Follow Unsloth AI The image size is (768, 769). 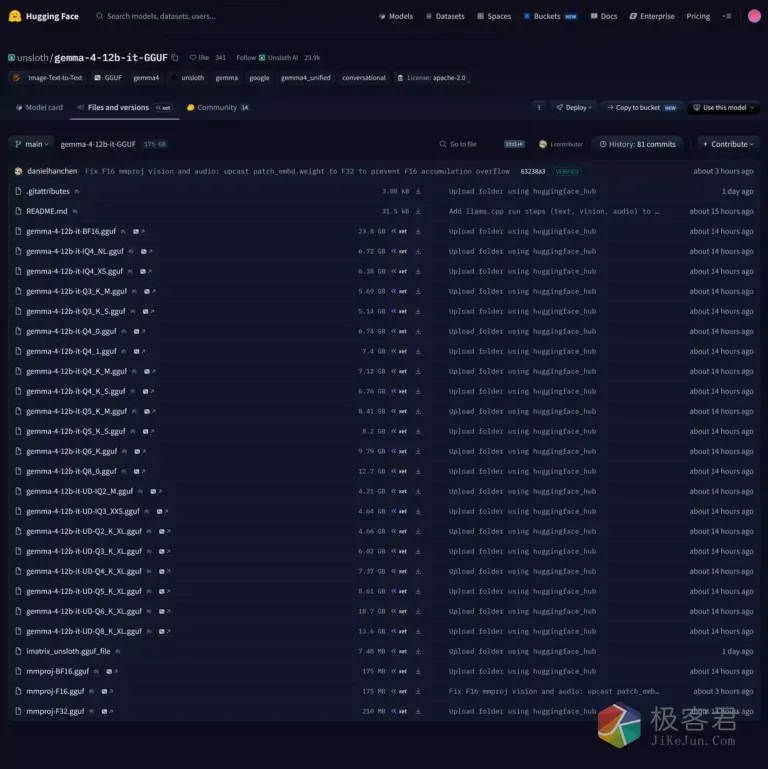[x=246, y=58]
